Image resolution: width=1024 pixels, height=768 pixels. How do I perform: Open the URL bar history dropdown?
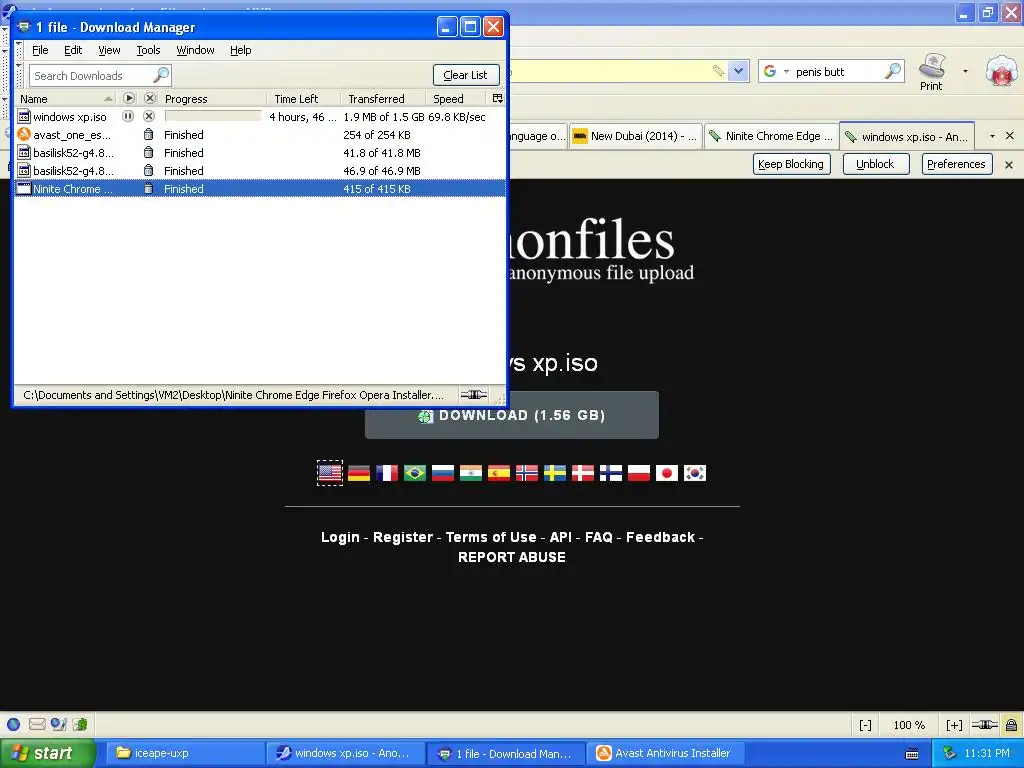tap(739, 71)
